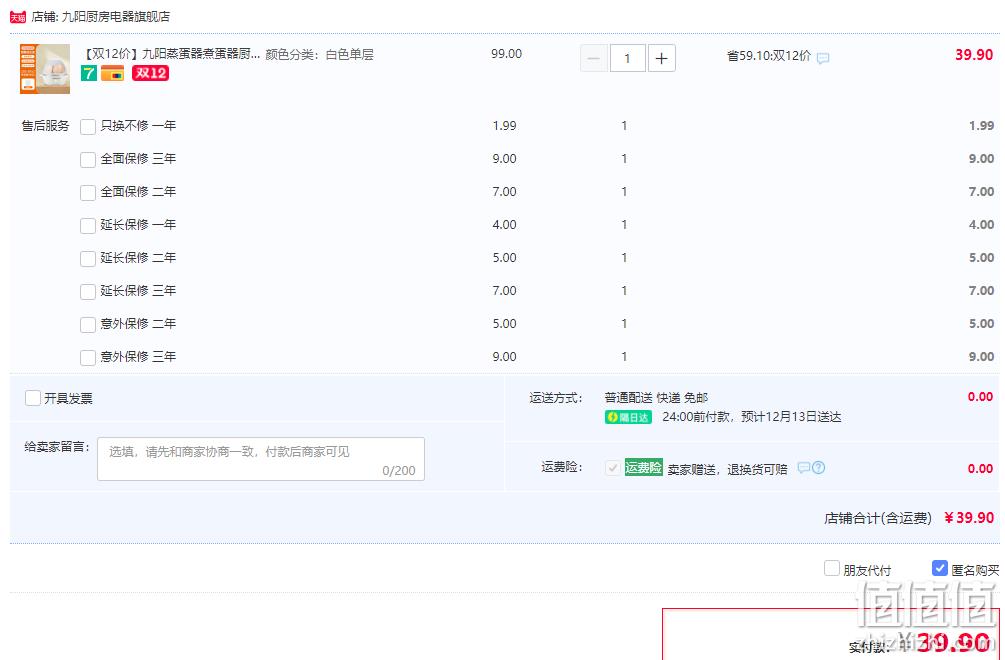1005x660 pixels.
Task: Click the 颜色分类：白色单层 text
Action: pyautogui.click(x=319, y=54)
